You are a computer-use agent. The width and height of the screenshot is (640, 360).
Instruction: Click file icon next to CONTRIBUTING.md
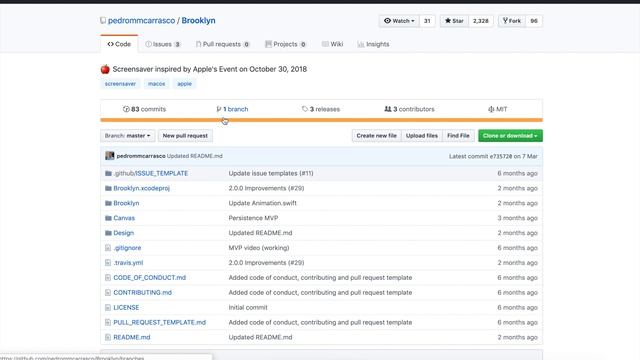(x=108, y=293)
